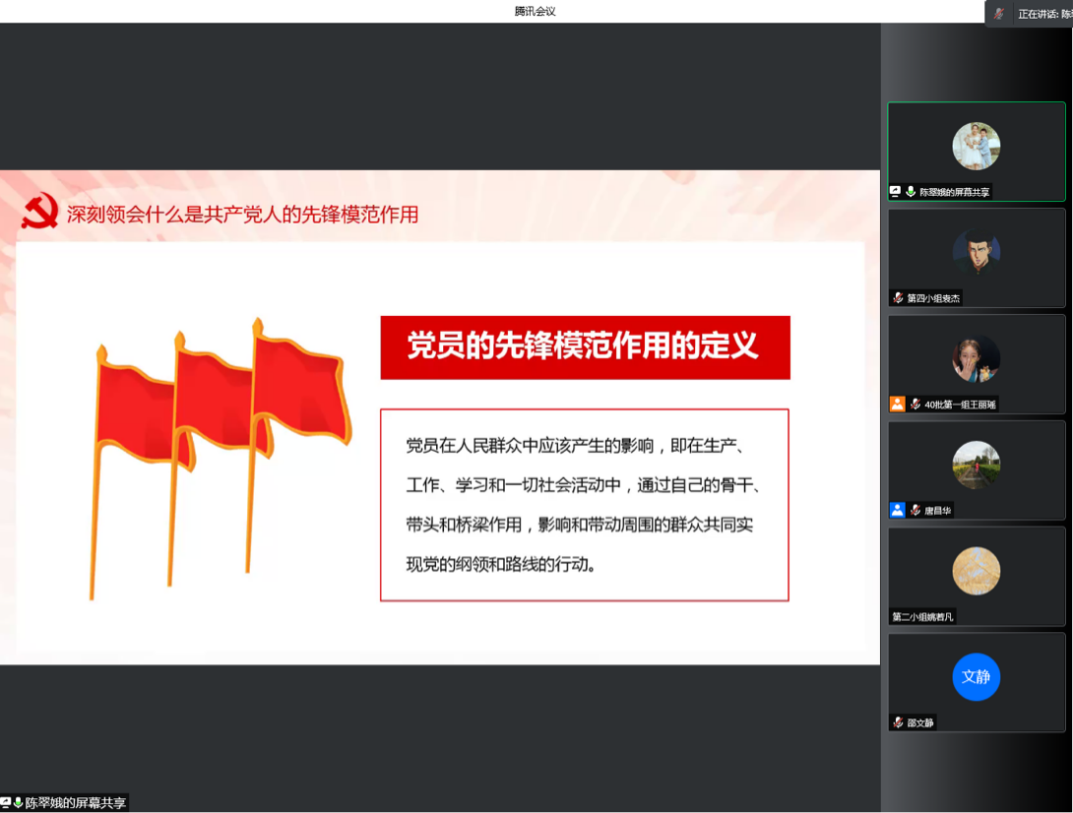
Task: Click the 唐昌华 participant avatar
Action: tap(976, 464)
